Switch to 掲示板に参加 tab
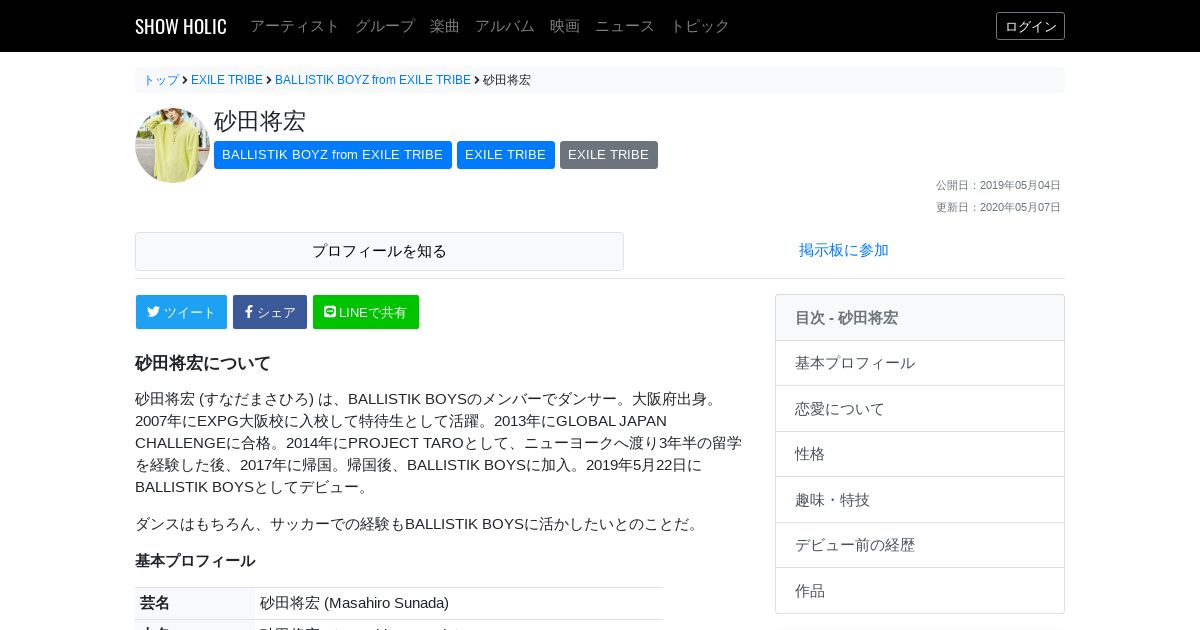The width and height of the screenshot is (1200, 630). point(844,250)
